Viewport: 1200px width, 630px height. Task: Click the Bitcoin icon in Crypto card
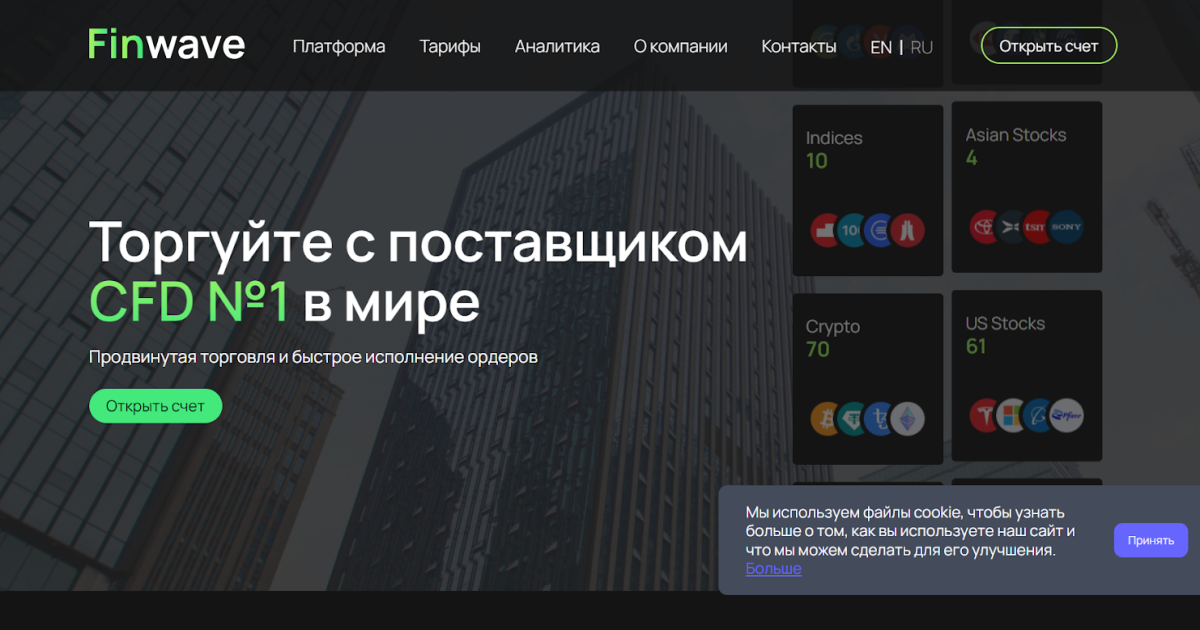click(x=826, y=418)
